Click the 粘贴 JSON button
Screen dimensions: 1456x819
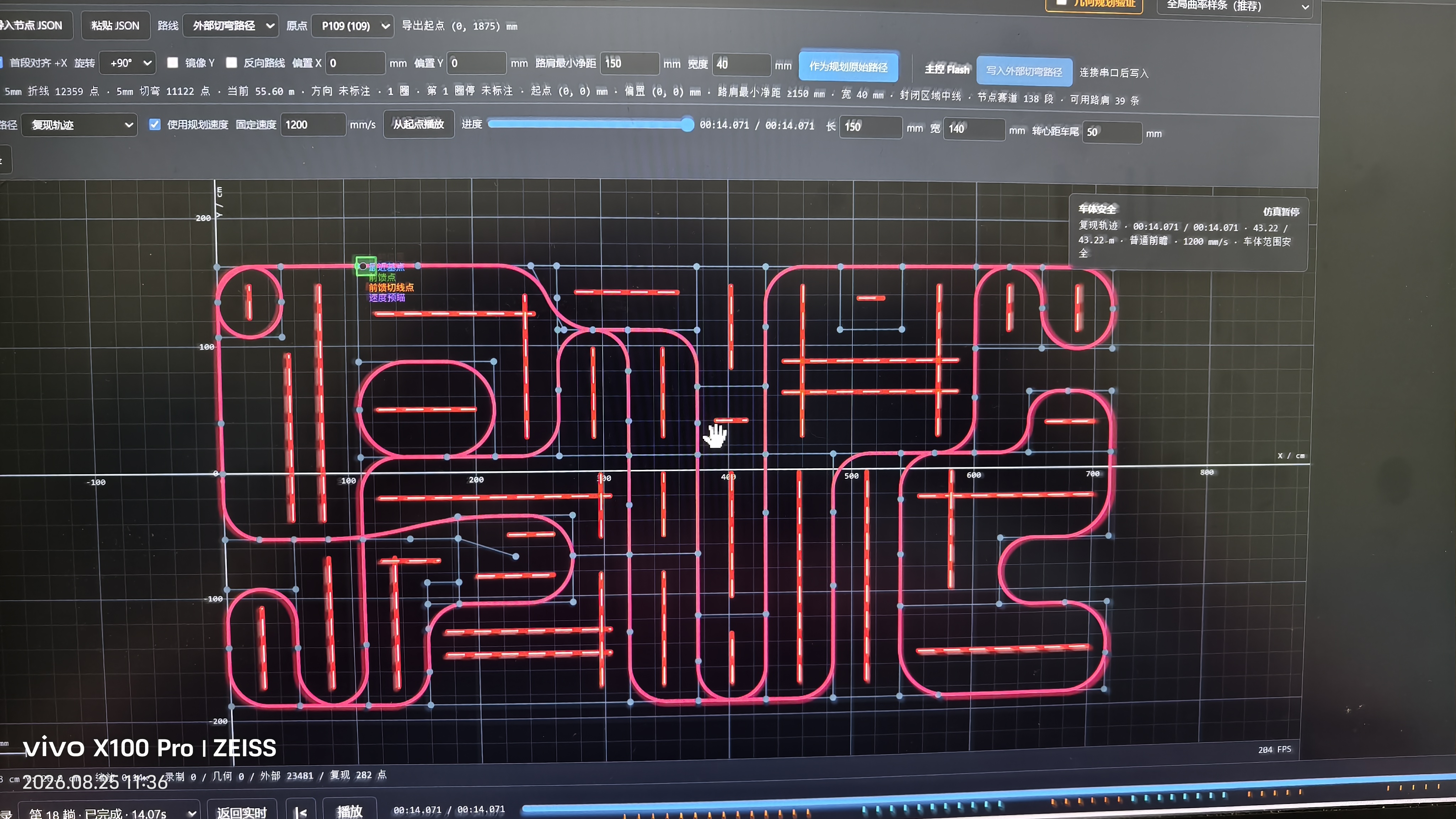tap(115, 26)
